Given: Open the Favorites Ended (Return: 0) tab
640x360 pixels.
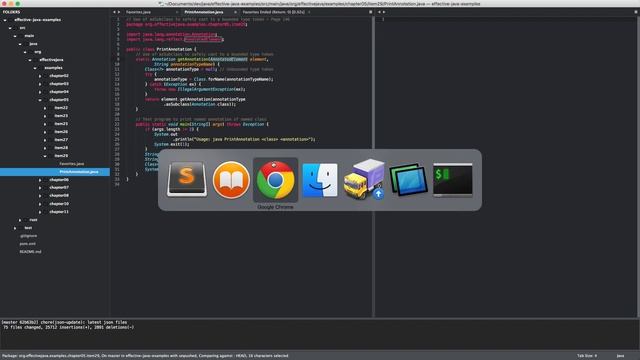Looking at the screenshot, I should click(x=273, y=12).
